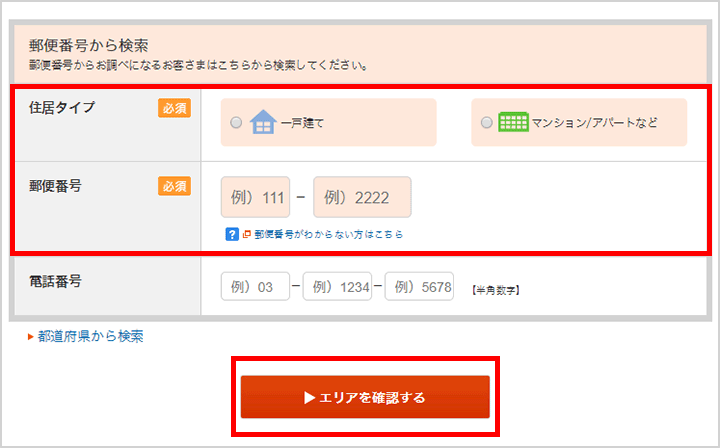Focus the postal code 例) 2222 field

point(362,197)
